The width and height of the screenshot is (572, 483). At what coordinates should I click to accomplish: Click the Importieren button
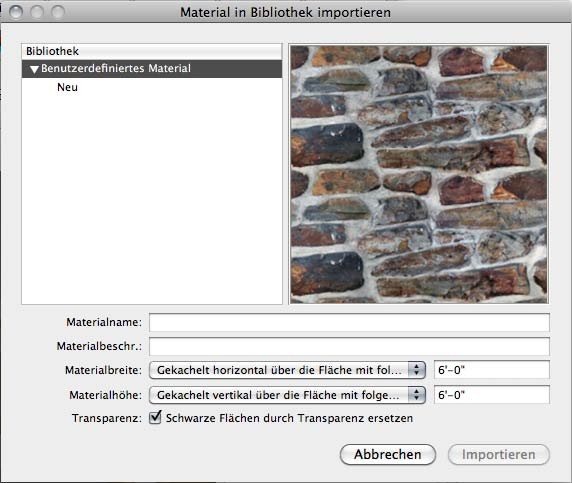(x=499, y=455)
